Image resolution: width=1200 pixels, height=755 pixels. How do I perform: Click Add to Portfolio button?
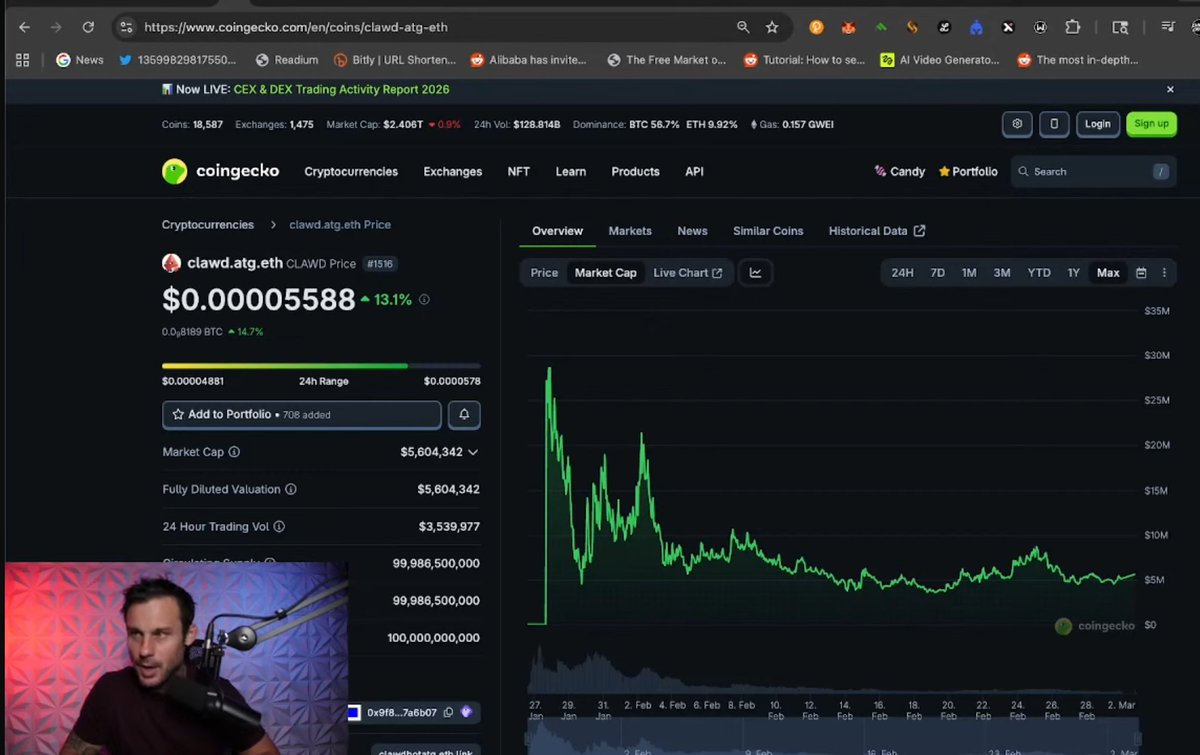(x=301, y=415)
